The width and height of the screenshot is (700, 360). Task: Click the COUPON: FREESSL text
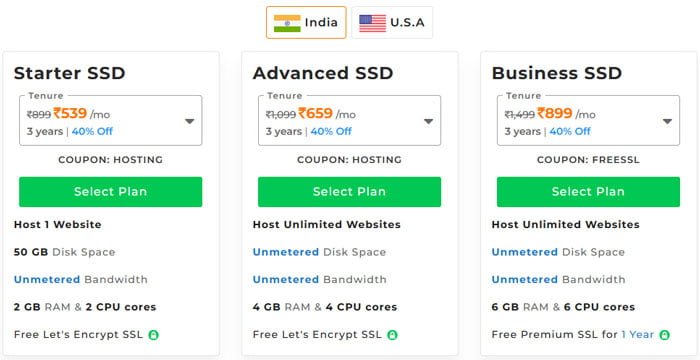(x=588, y=160)
